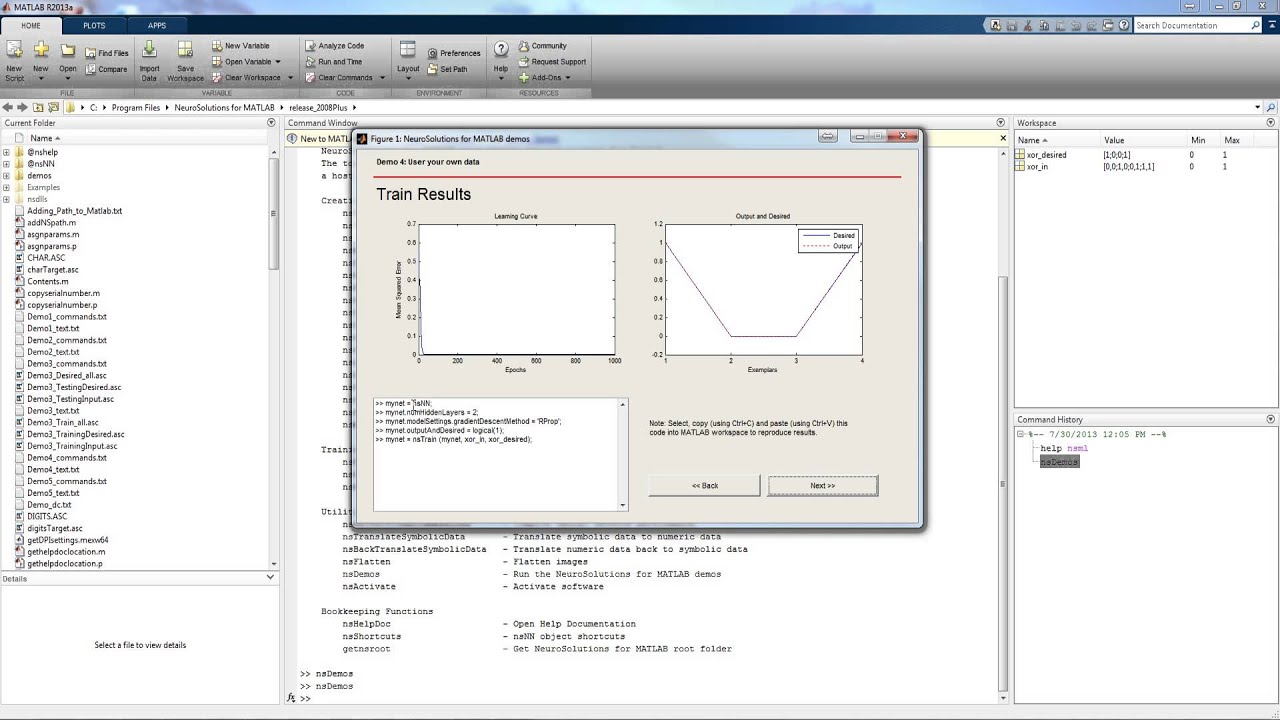Click the browse for folder icon
The image size is (1280, 720).
click(x=55, y=107)
